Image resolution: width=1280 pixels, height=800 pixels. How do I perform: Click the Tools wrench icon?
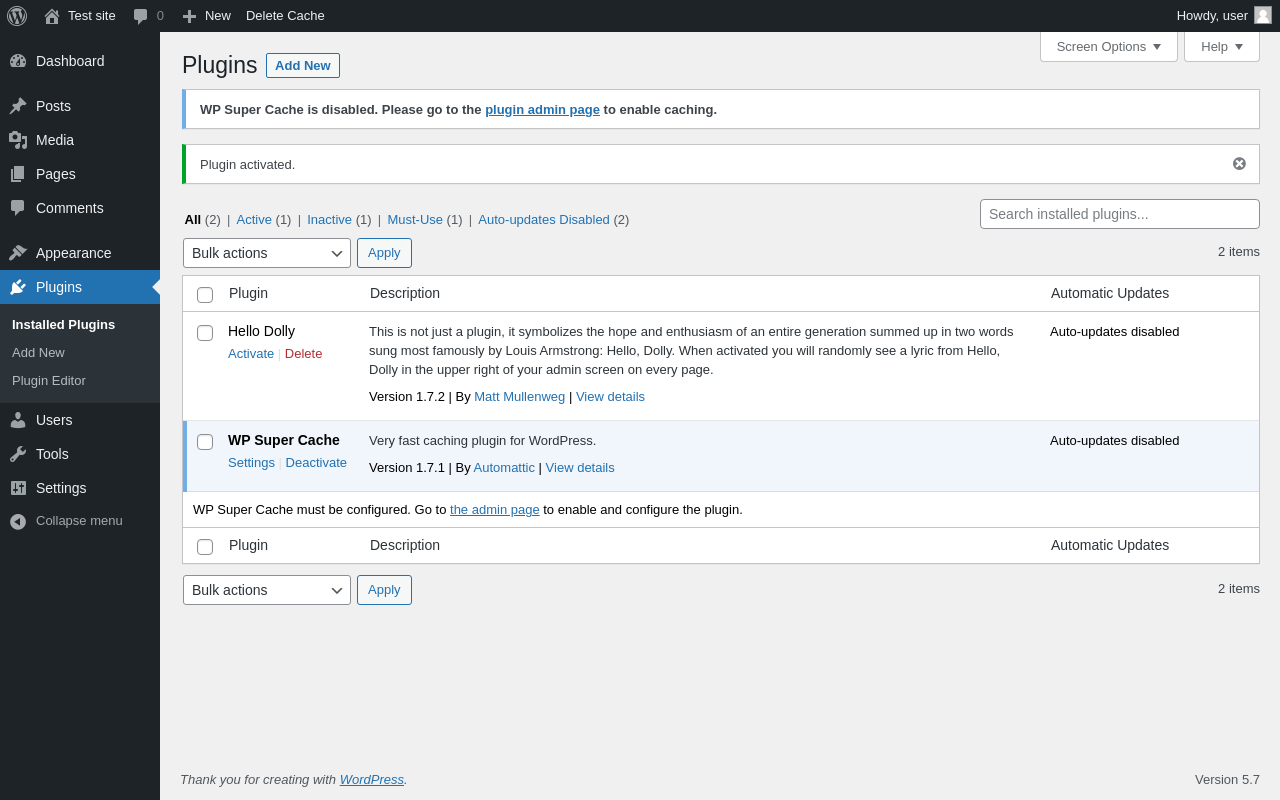click(x=18, y=454)
